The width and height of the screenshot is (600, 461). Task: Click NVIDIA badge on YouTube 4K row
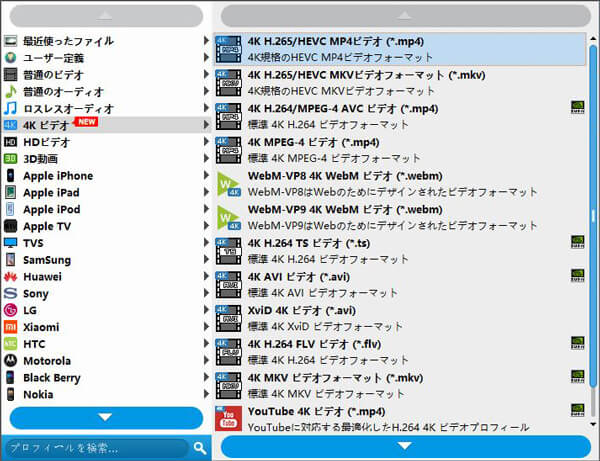(x=577, y=410)
